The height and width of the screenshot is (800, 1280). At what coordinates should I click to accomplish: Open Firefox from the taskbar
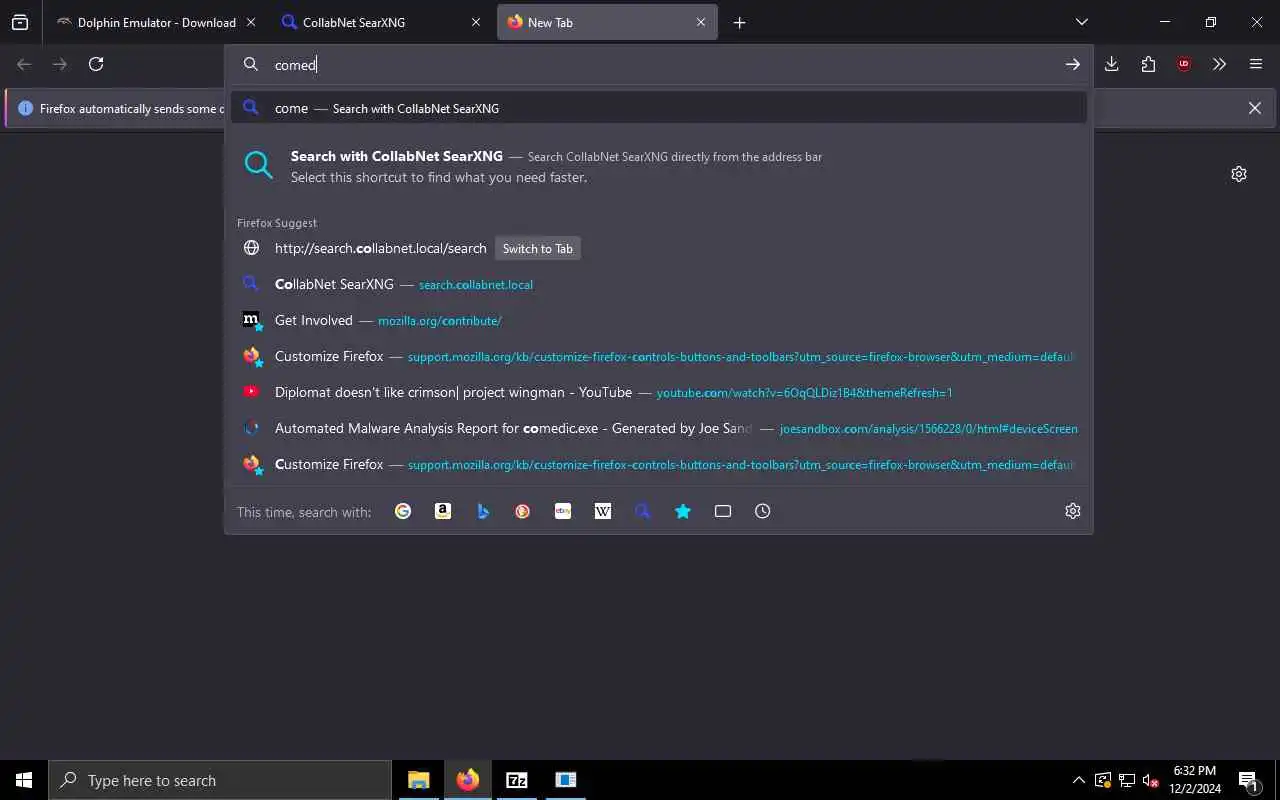(468, 780)
